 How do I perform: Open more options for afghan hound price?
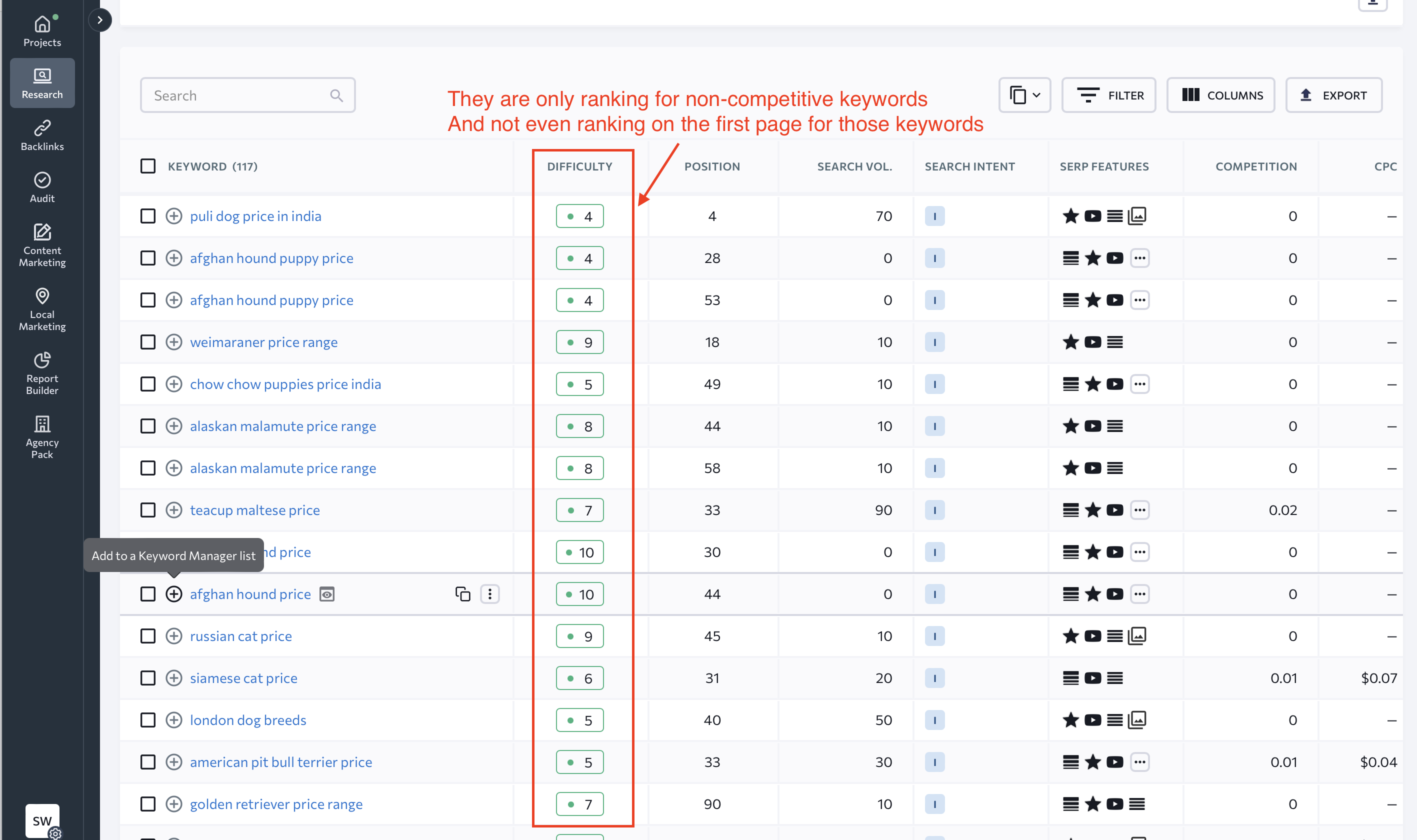point(490,594)
